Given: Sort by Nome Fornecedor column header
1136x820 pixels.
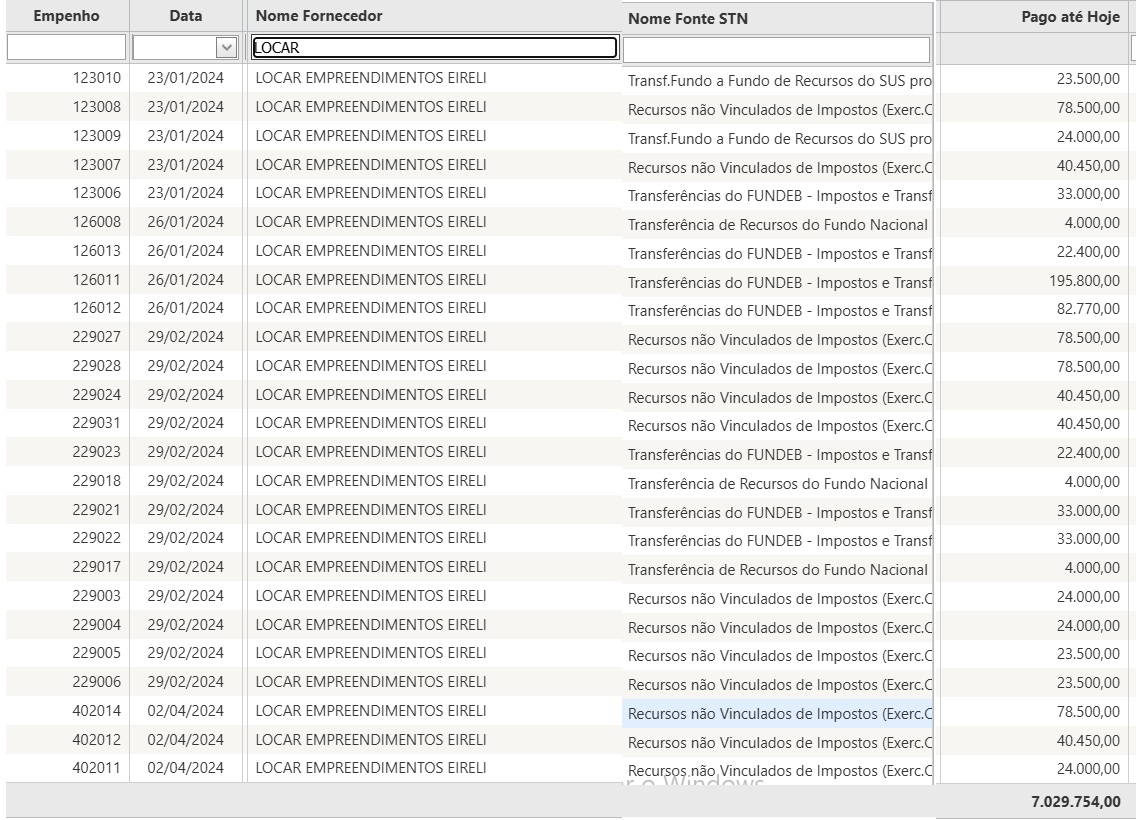Looking at the screenshot, I should (x=319, y=16).
